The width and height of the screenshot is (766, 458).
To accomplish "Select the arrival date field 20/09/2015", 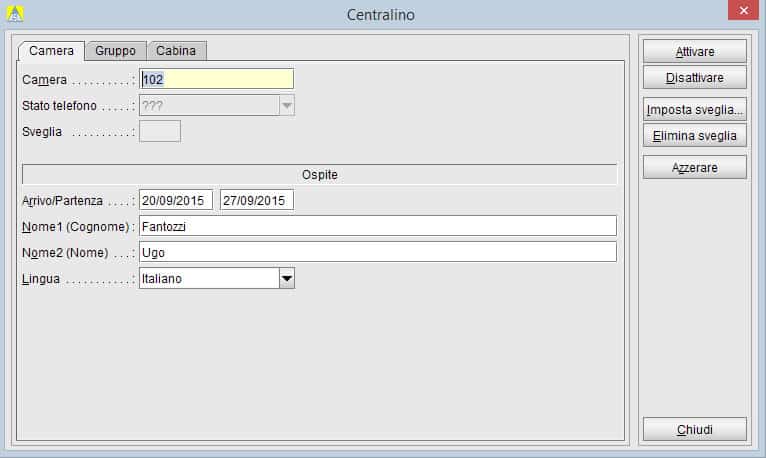I will (176, 200).
